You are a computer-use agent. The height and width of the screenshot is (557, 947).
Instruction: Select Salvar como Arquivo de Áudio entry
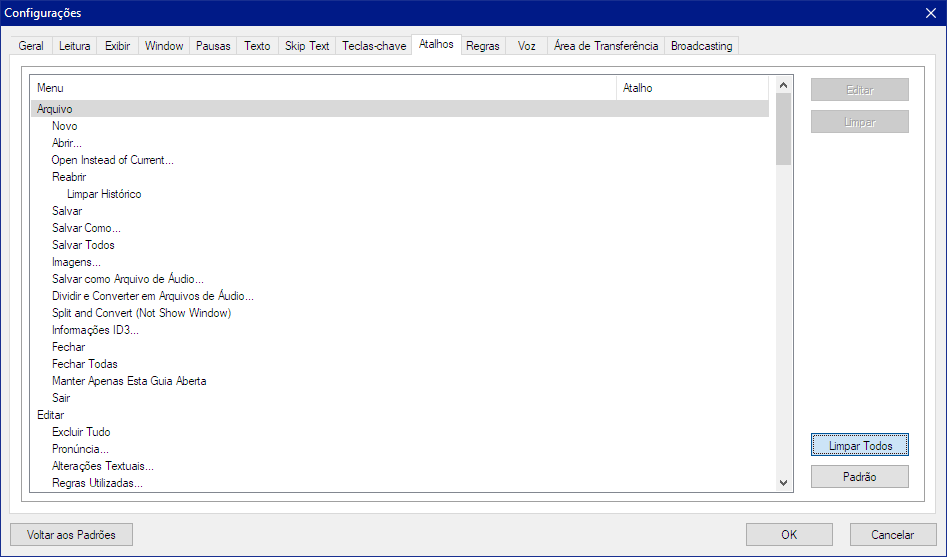pyautogui.click(x=128, y=279)
